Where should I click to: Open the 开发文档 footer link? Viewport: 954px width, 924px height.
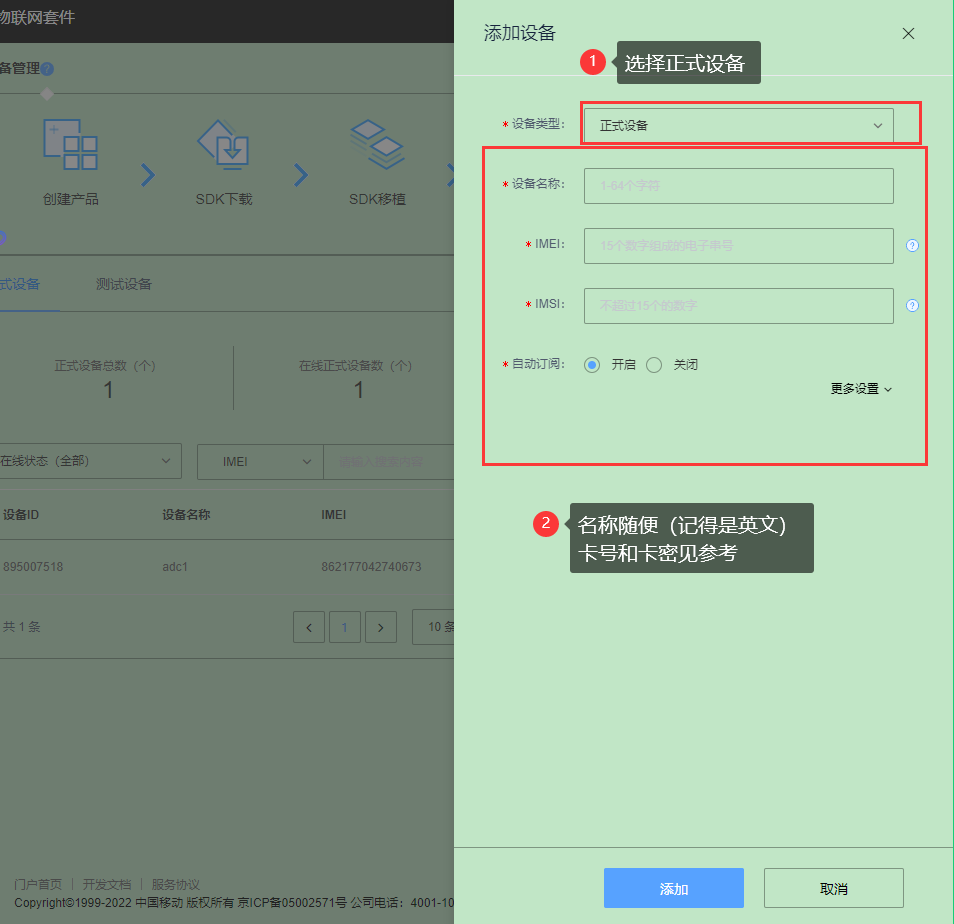[106, 884]
